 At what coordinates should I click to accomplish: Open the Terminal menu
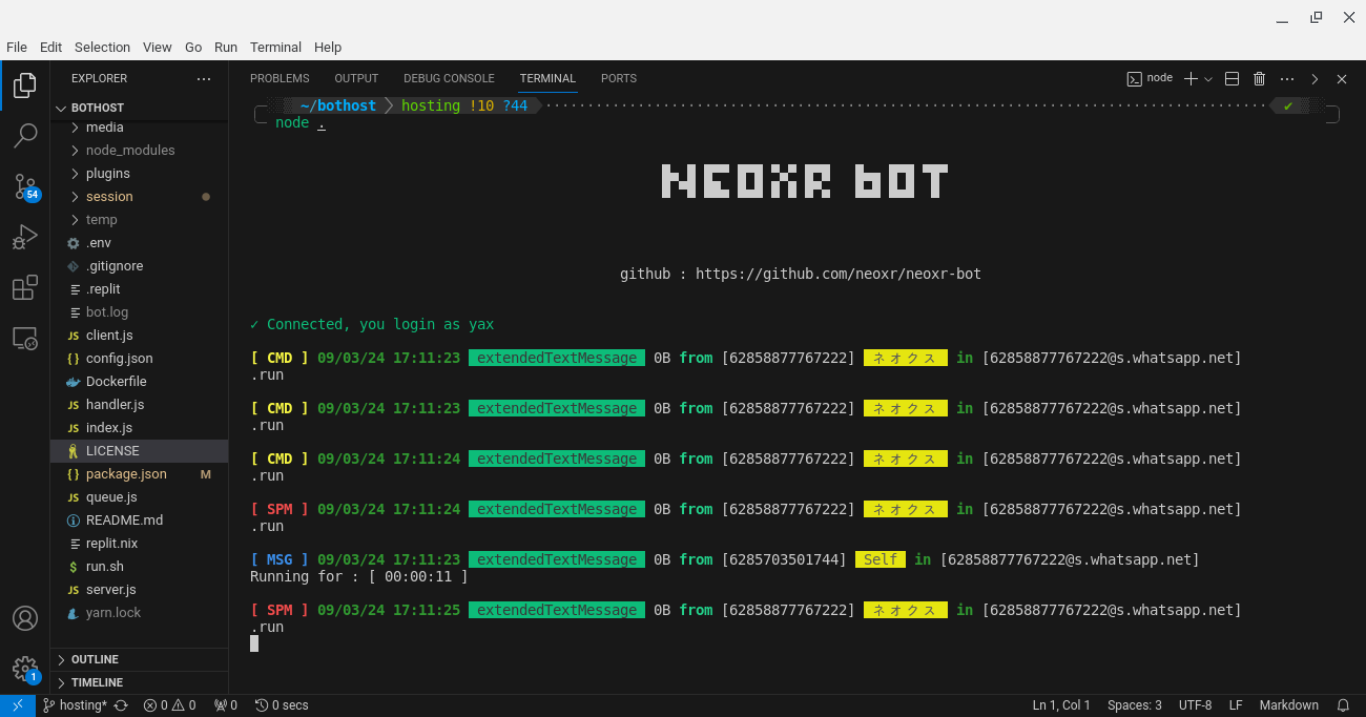click(276, 47)
